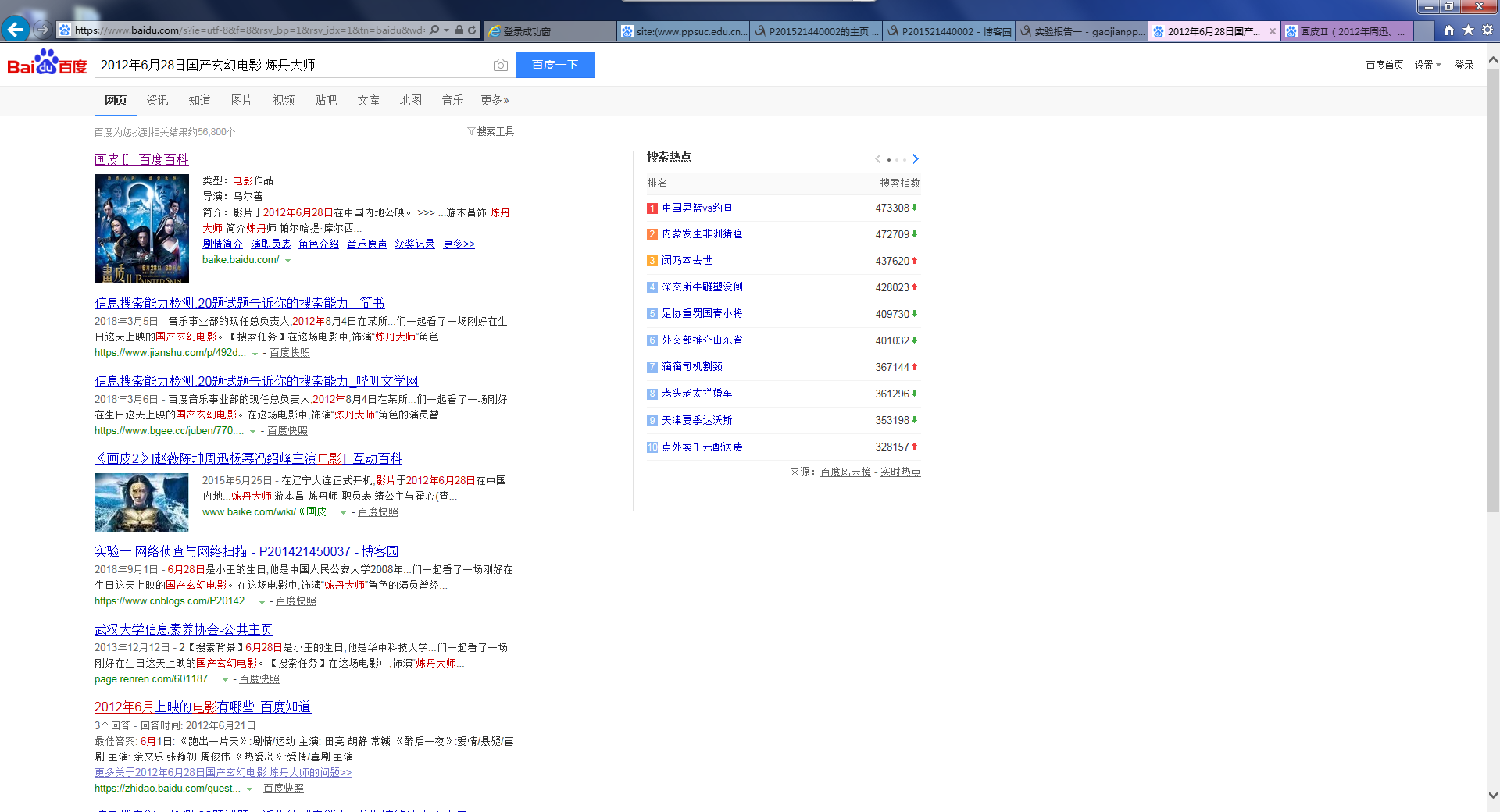Click the browser Forward arrow button

click(43, 30)
